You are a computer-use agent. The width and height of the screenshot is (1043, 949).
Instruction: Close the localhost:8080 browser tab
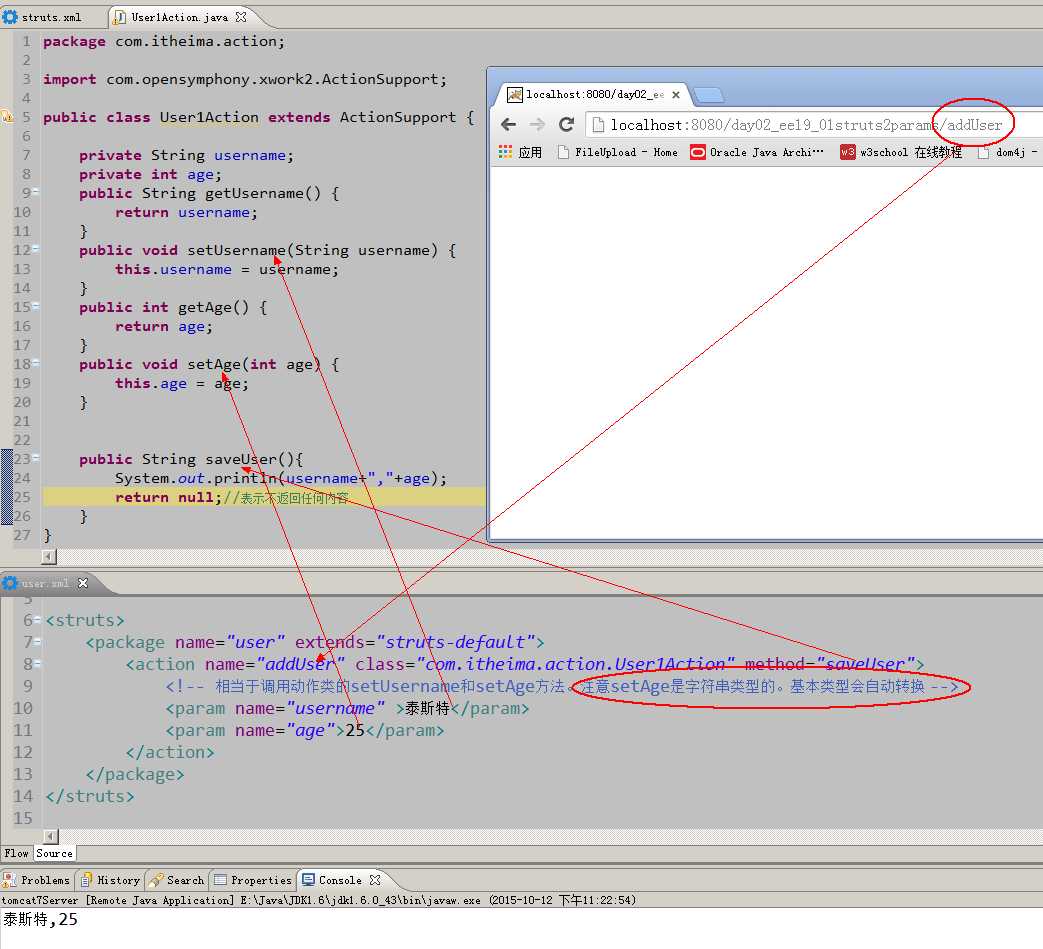coord(676,94)
